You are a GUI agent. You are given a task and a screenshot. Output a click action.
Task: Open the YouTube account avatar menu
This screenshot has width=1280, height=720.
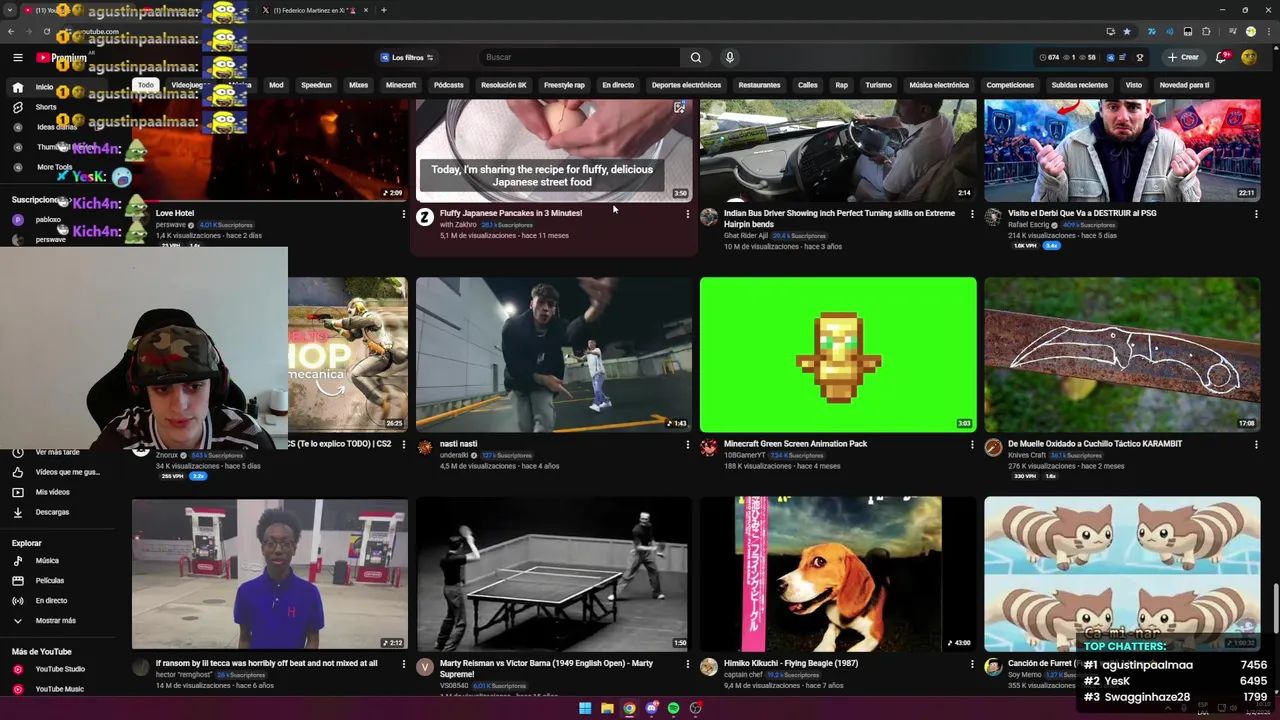[x=1249, y=57]
